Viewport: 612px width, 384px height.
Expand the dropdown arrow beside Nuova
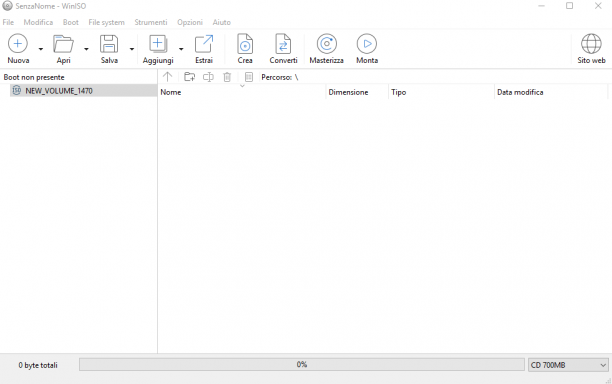pyautogui.click(x=41, y=49)
